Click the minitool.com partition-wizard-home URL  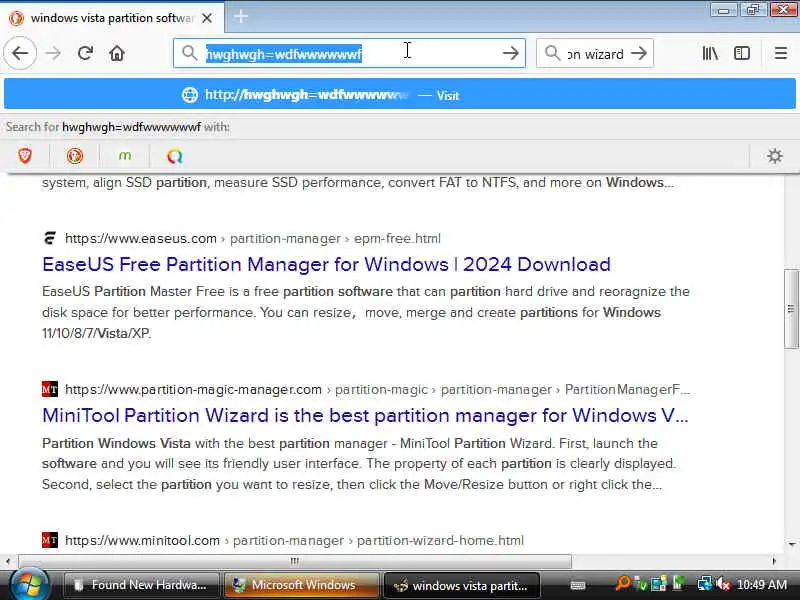(x=294, y=540)
